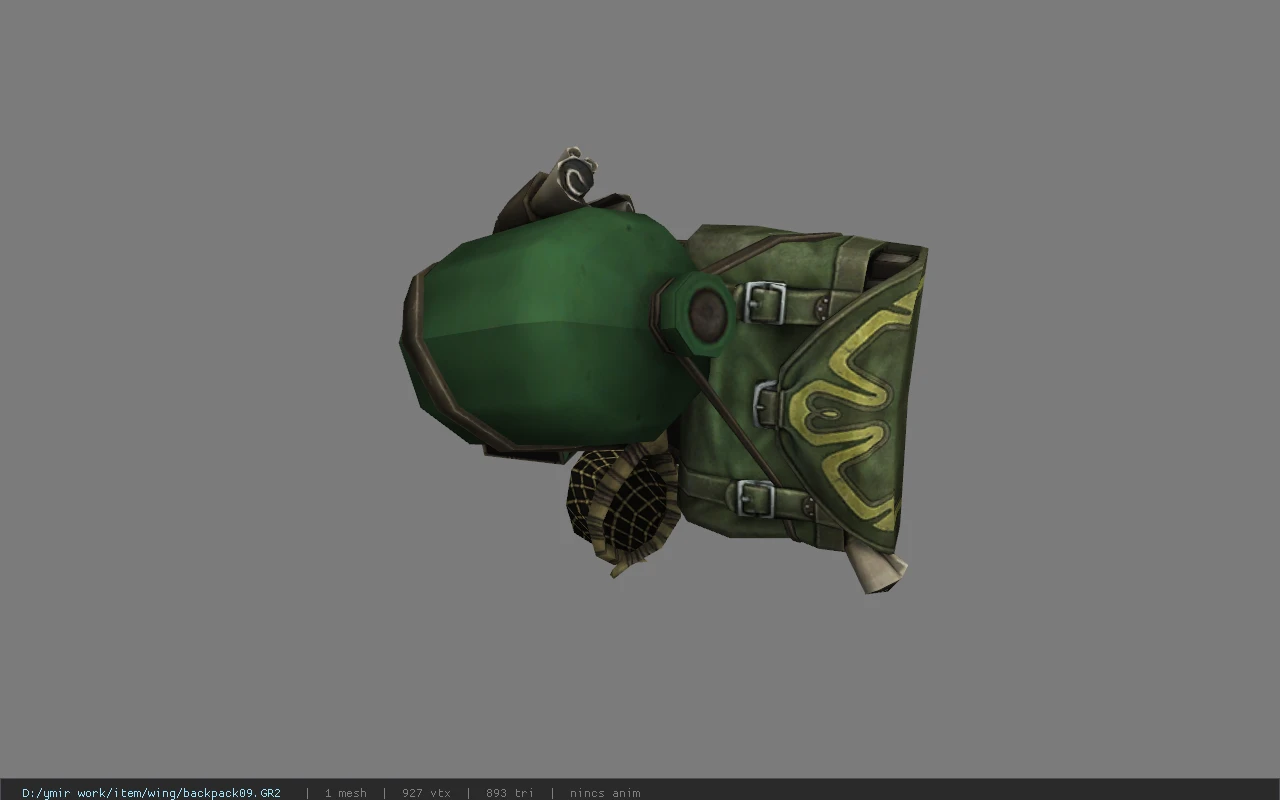
Task: Click the '893 tri' triangle count
Action: click(x=510, y=793)
